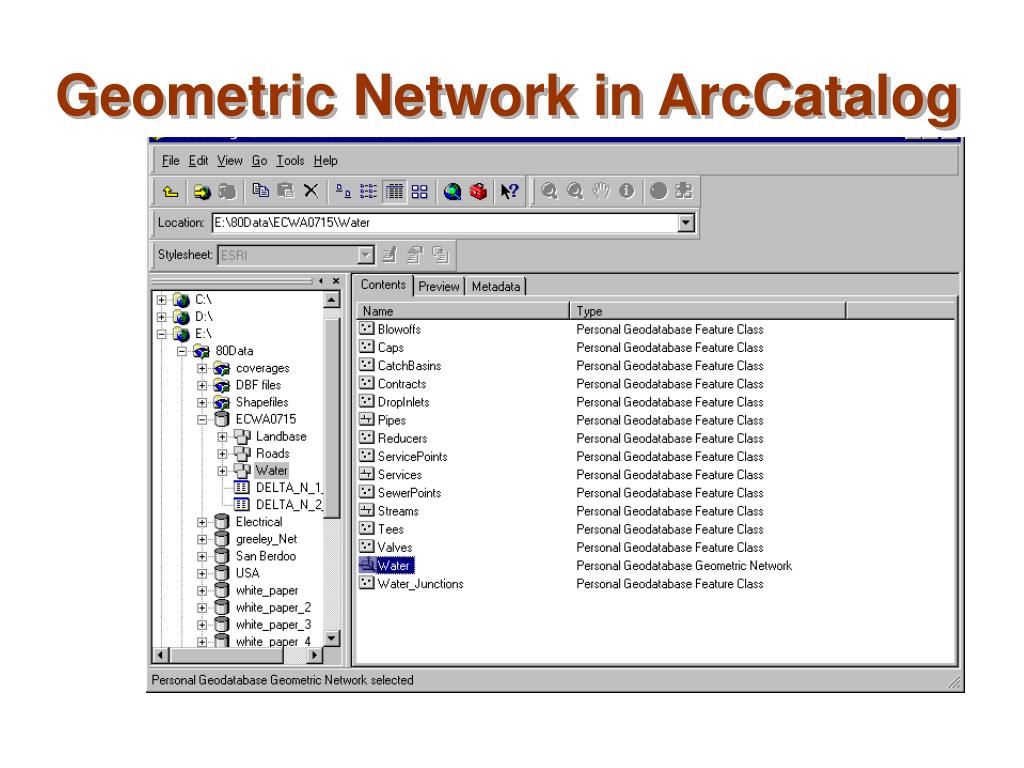Open the Tools menu
1024x768 pixels.
pos(290,161)
